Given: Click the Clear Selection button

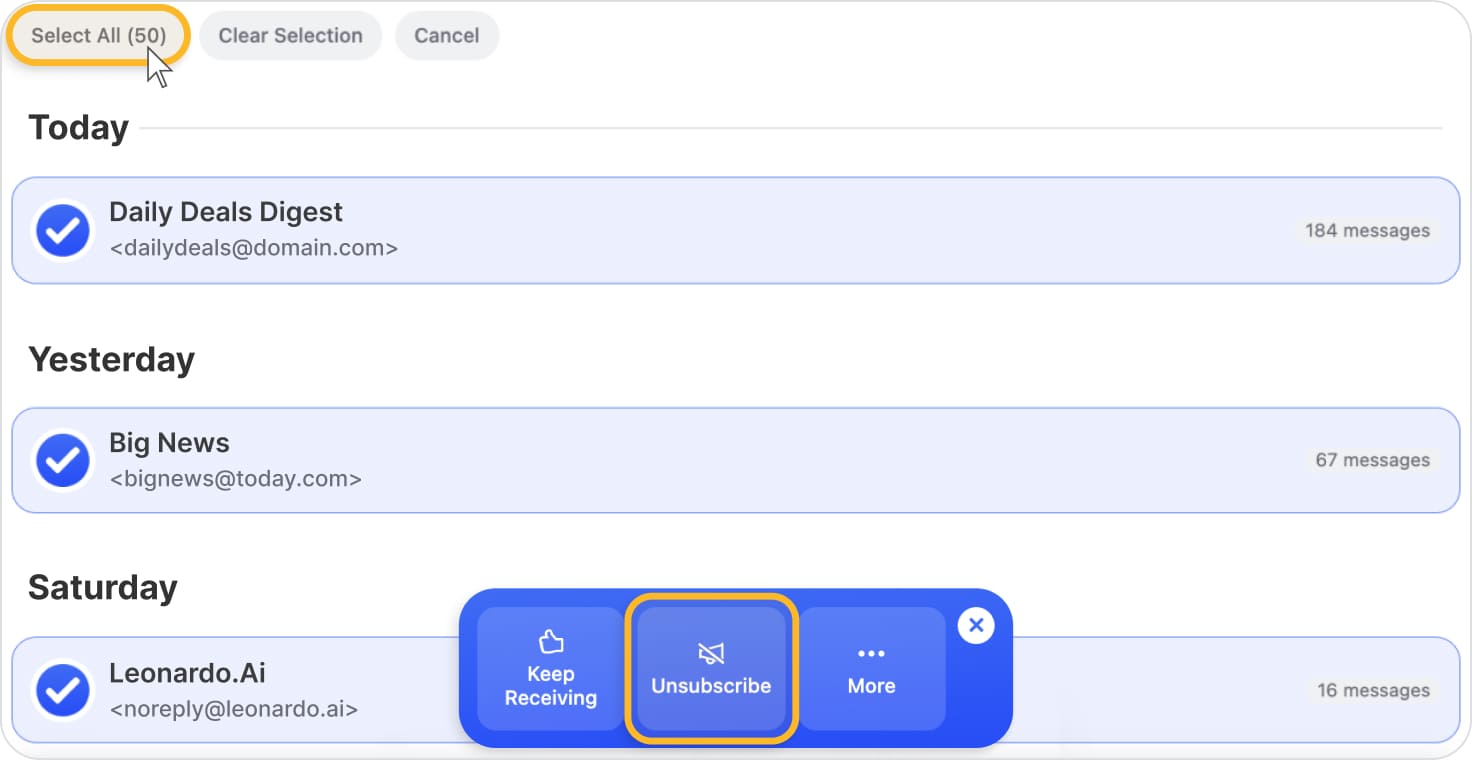Looking at the screenshot, I should point(290,35).
